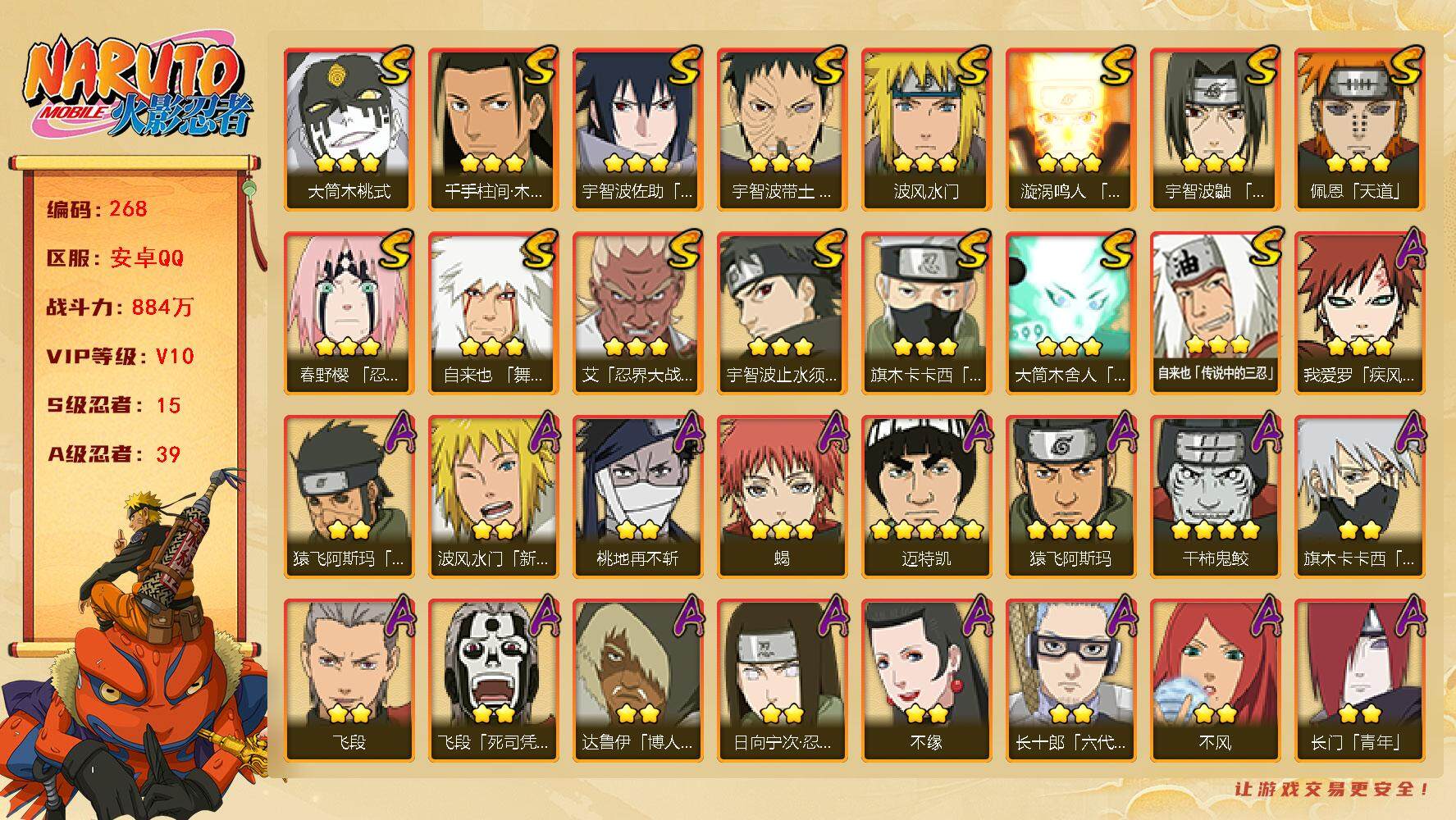The image size is (1456, 820).
Task: Choose the 自来也「传说中的三忍」 card
Action: pyautogui.click(x=1215, y=313)
